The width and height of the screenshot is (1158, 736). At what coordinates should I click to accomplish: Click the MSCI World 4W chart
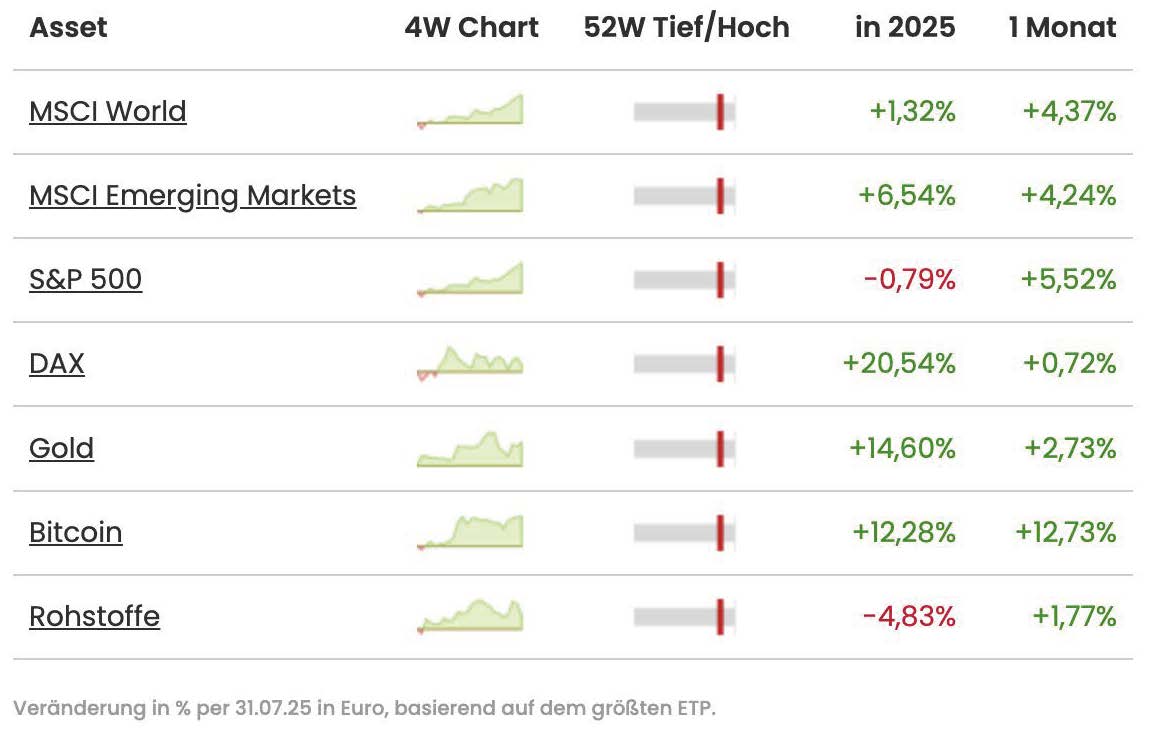click(x=470, y=111)
